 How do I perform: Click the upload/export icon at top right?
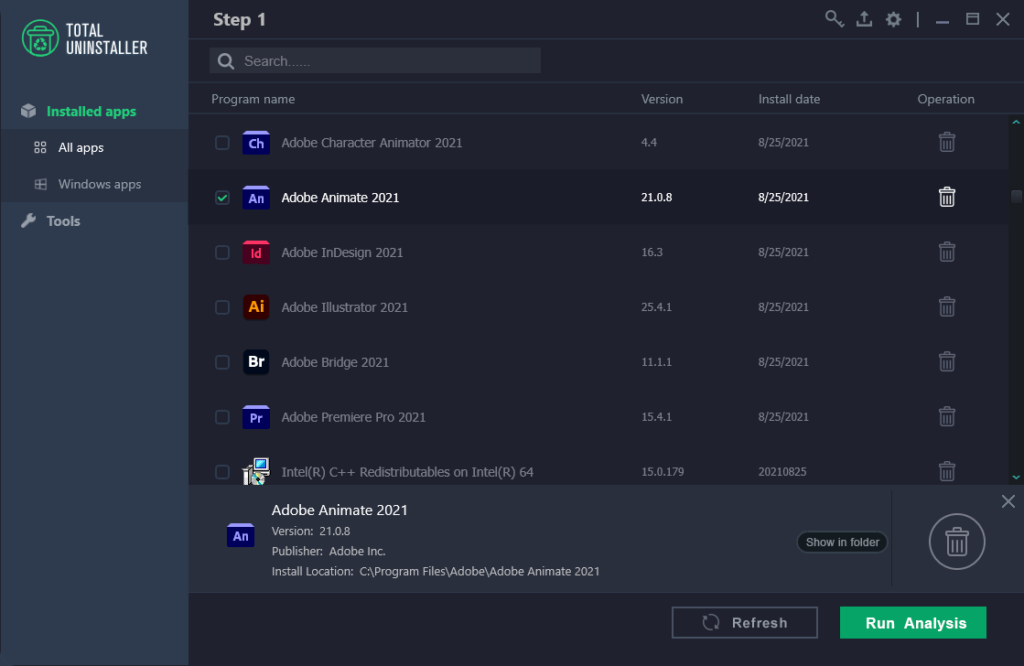864,18
